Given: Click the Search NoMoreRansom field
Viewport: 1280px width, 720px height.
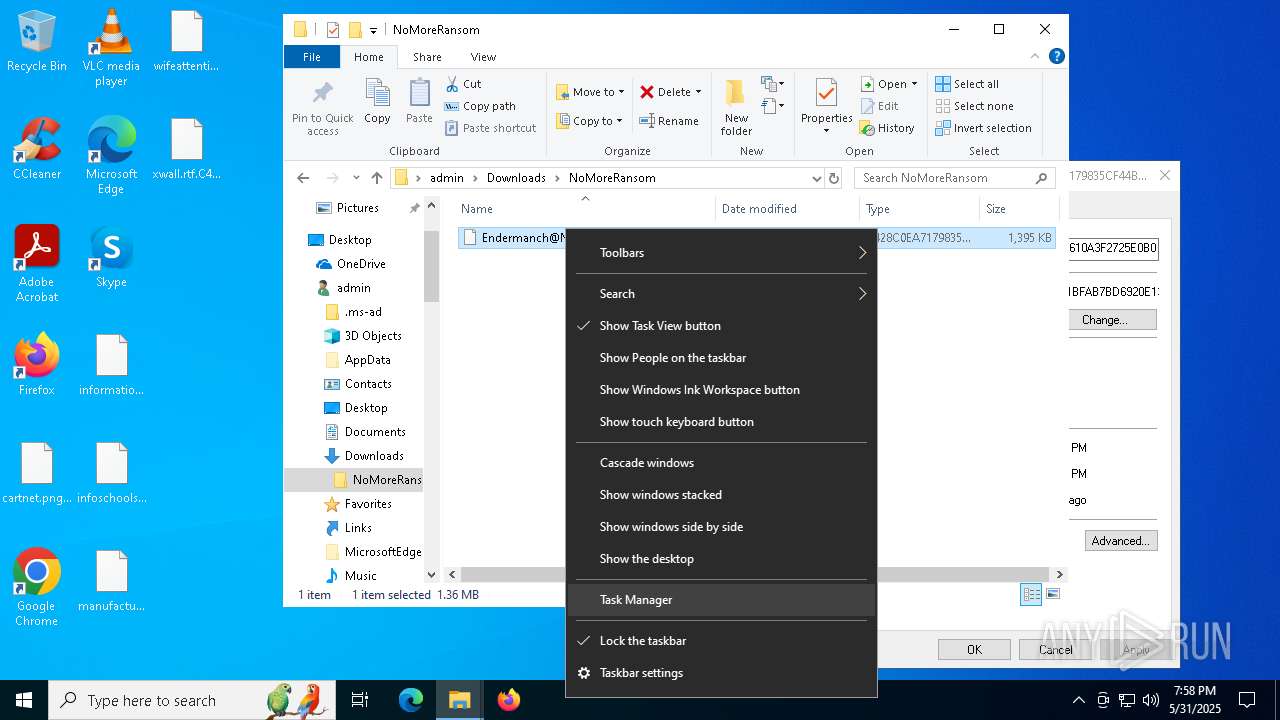Looking at the screenshot, I should click(955, 178).
